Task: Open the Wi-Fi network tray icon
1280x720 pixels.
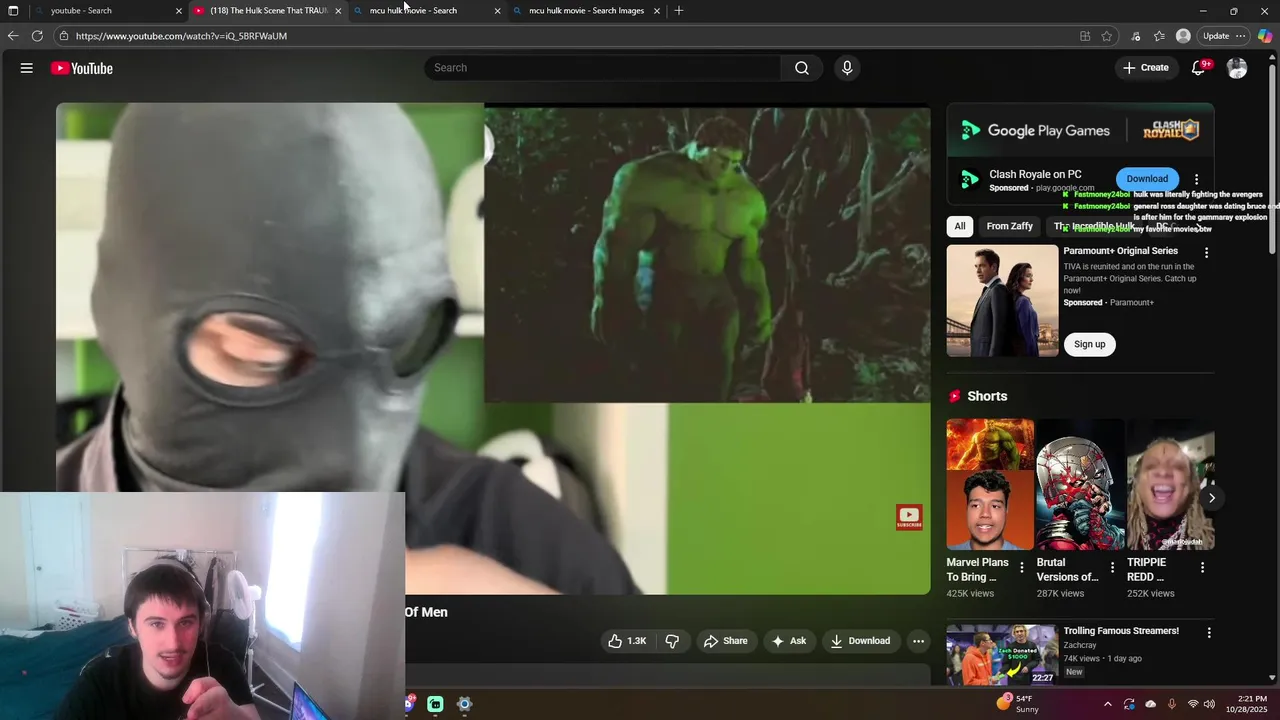Action: coord(1193,704)
